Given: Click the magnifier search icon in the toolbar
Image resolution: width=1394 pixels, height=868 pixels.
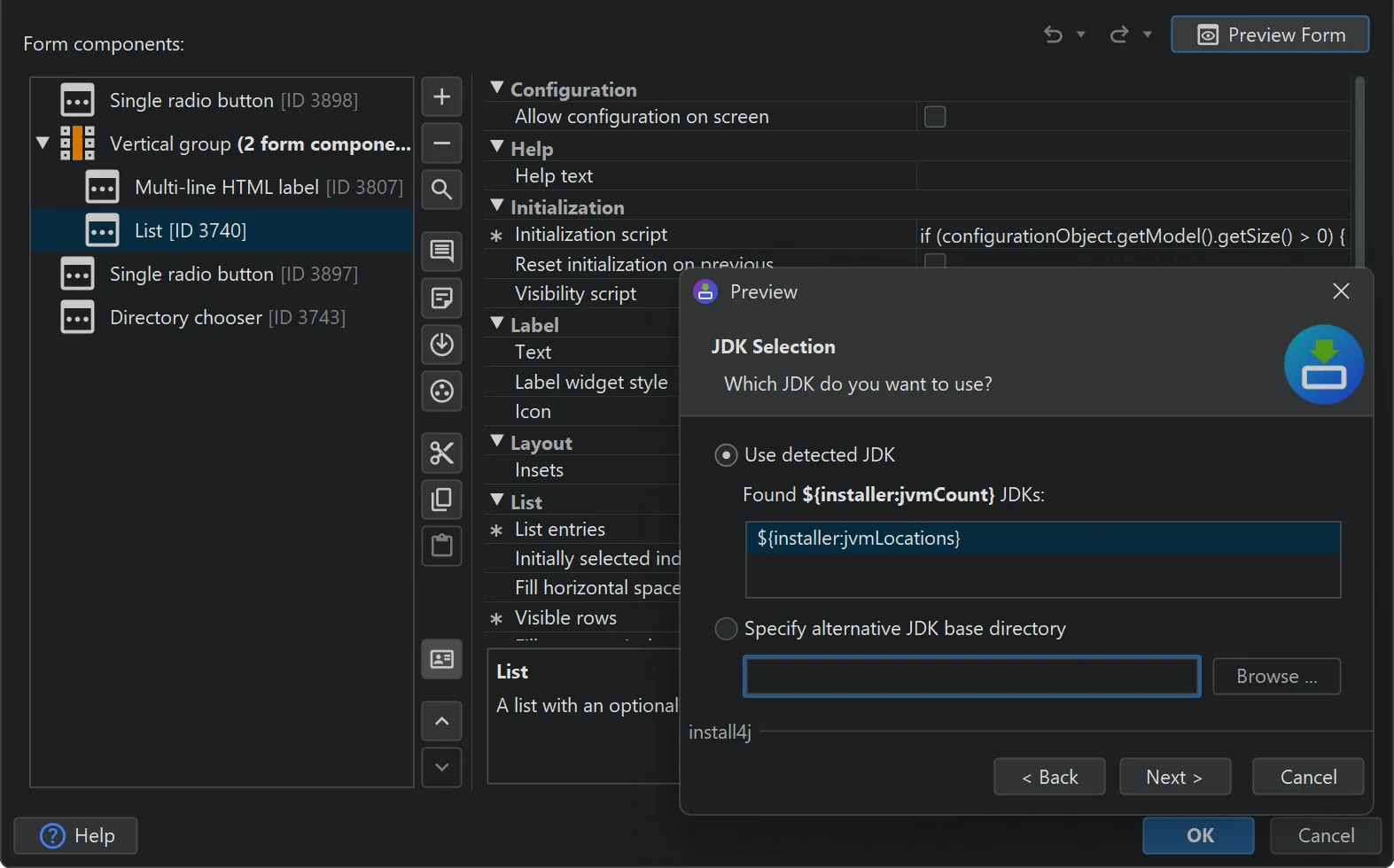Looking at the screenshot, I should tap(441, 190).
